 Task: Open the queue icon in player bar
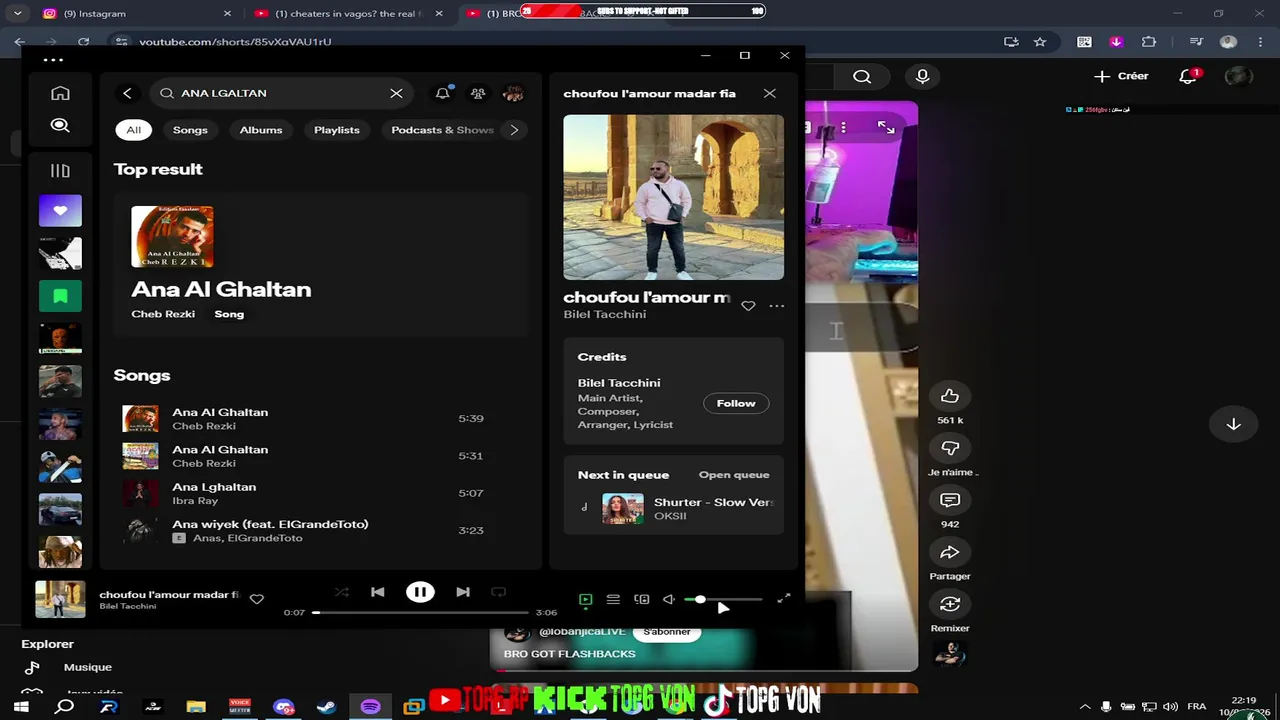613,600
